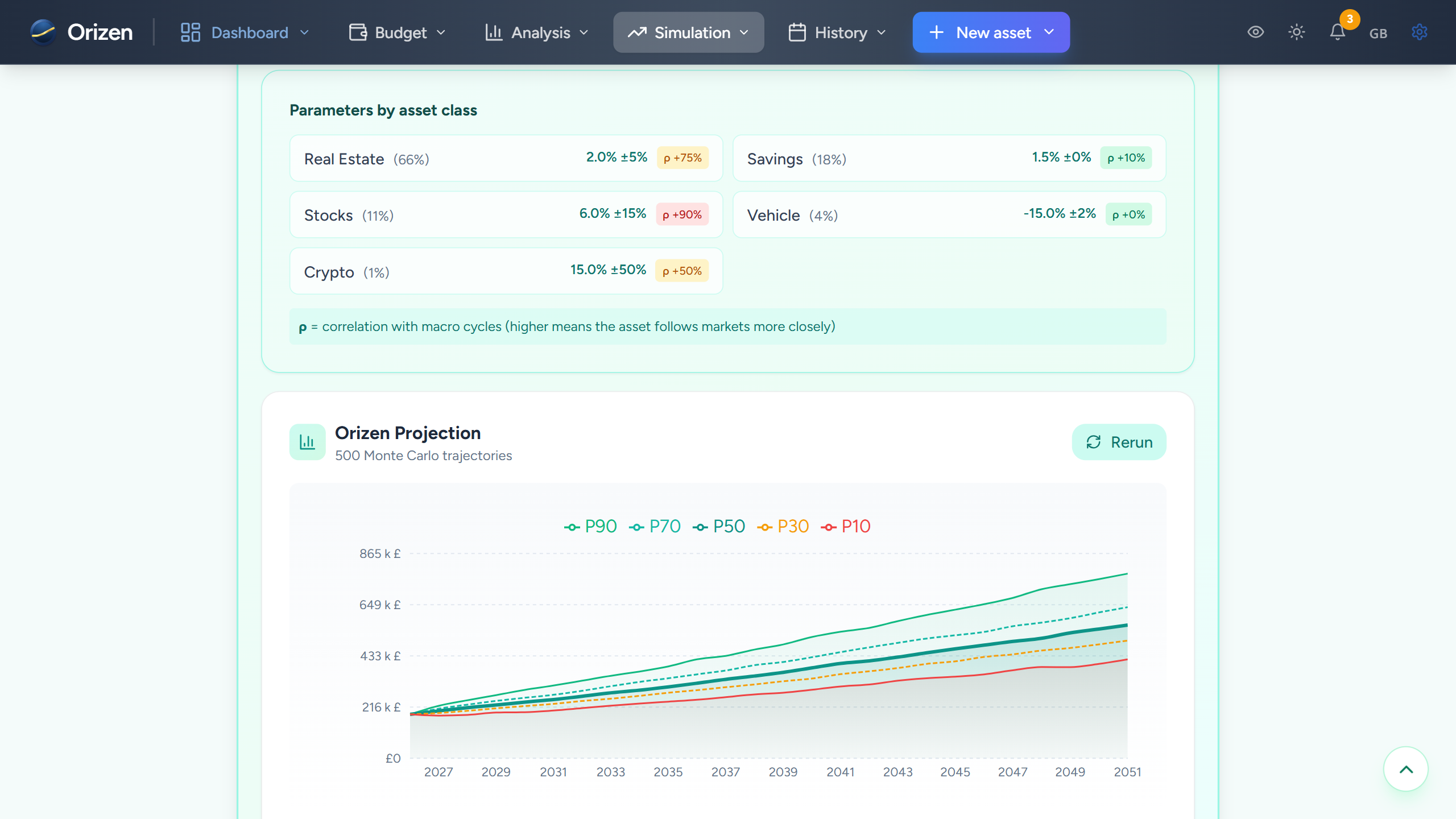Click the projection chart icon beside Orizen Projection
1456x819 pixels.
tap(307, 442)
